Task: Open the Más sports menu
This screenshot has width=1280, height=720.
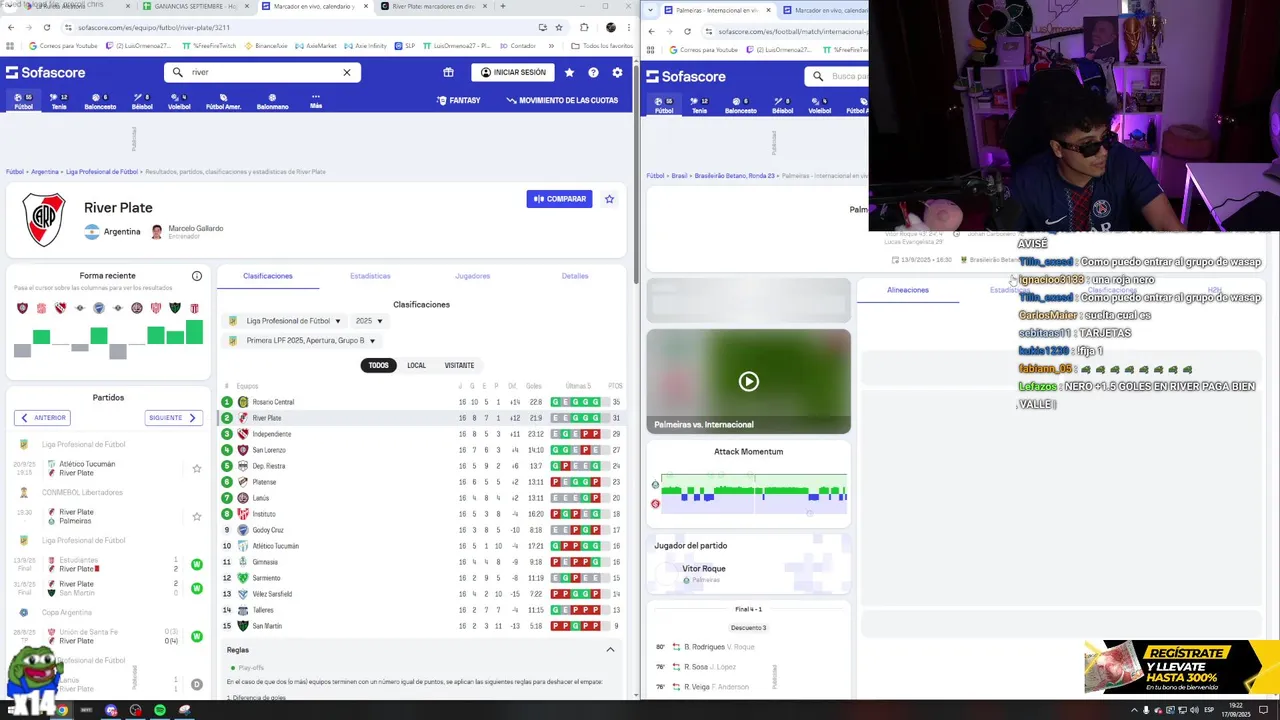Action: tap(316, 101)
